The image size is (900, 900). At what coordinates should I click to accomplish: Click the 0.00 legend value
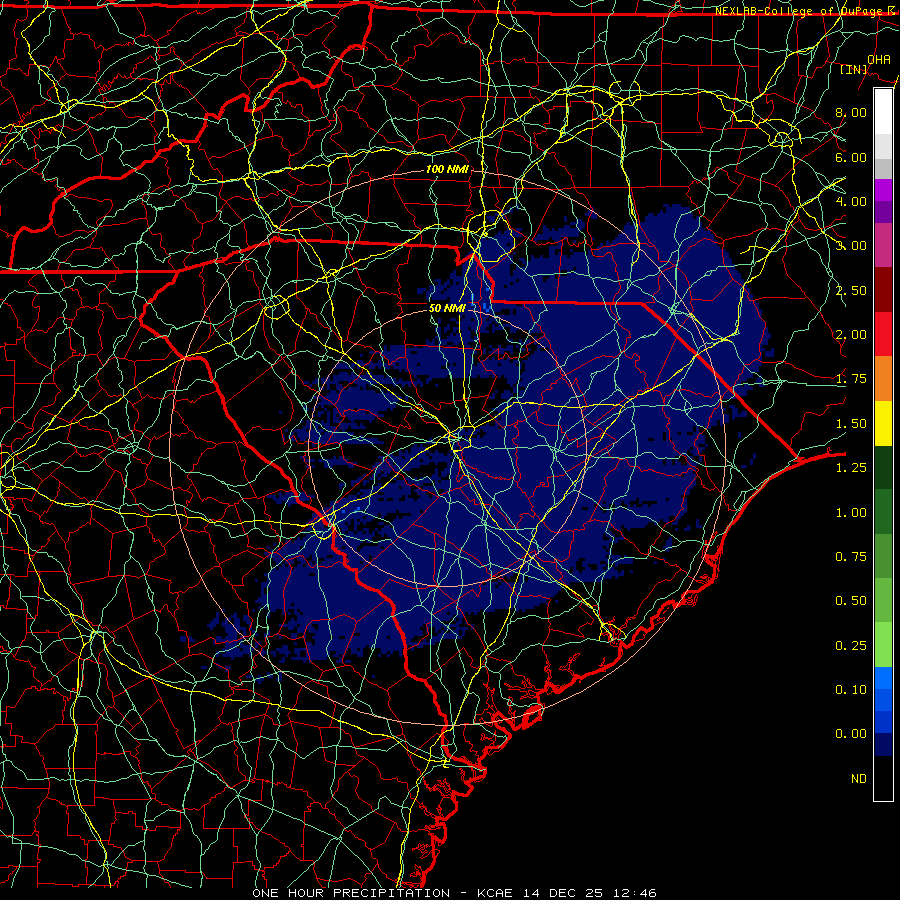851,734
